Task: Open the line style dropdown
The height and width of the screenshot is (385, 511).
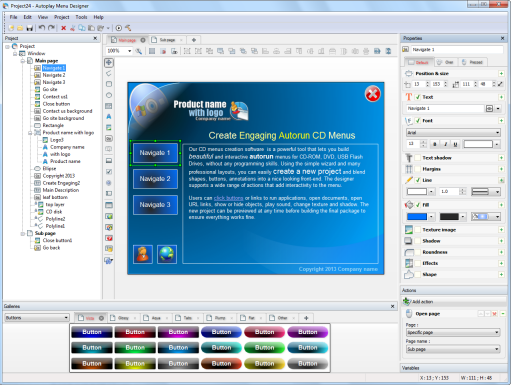Action: coord(486,192)
